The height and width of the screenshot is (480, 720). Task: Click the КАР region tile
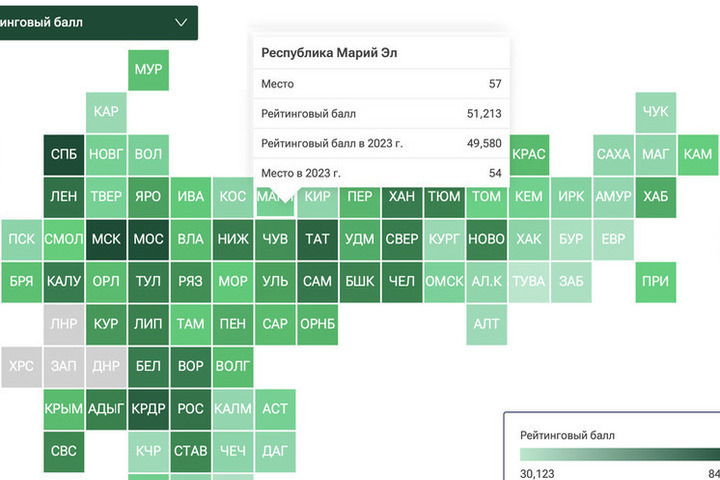106,112
